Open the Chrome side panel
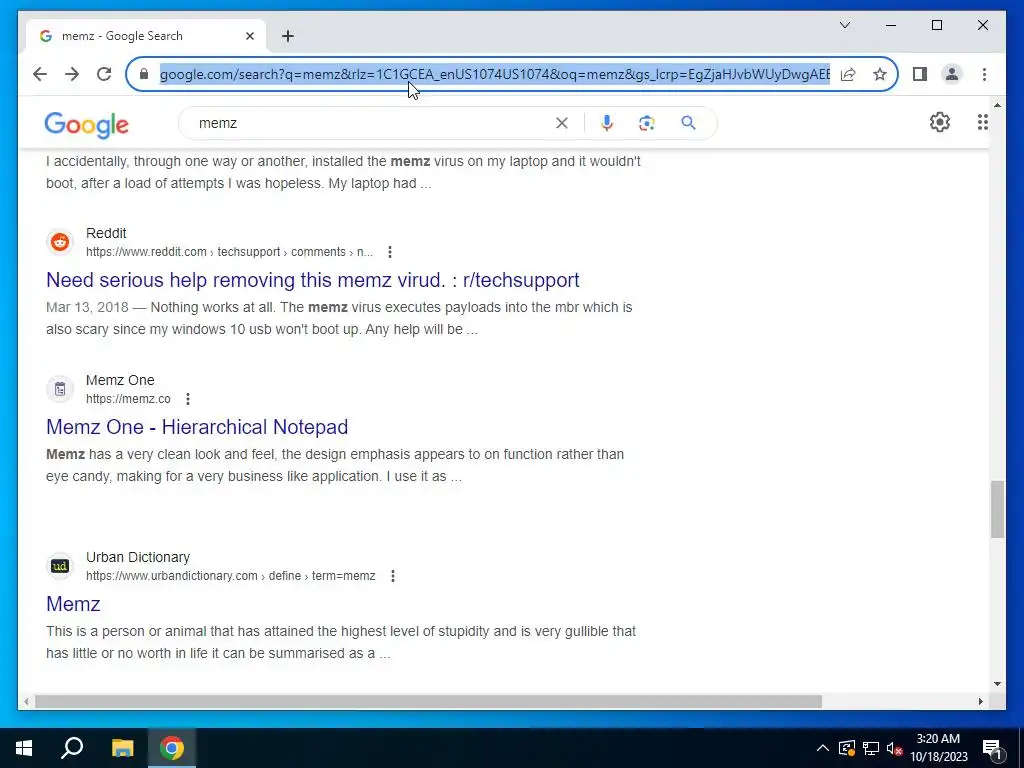1024x768 pixels. click(920, 74)
